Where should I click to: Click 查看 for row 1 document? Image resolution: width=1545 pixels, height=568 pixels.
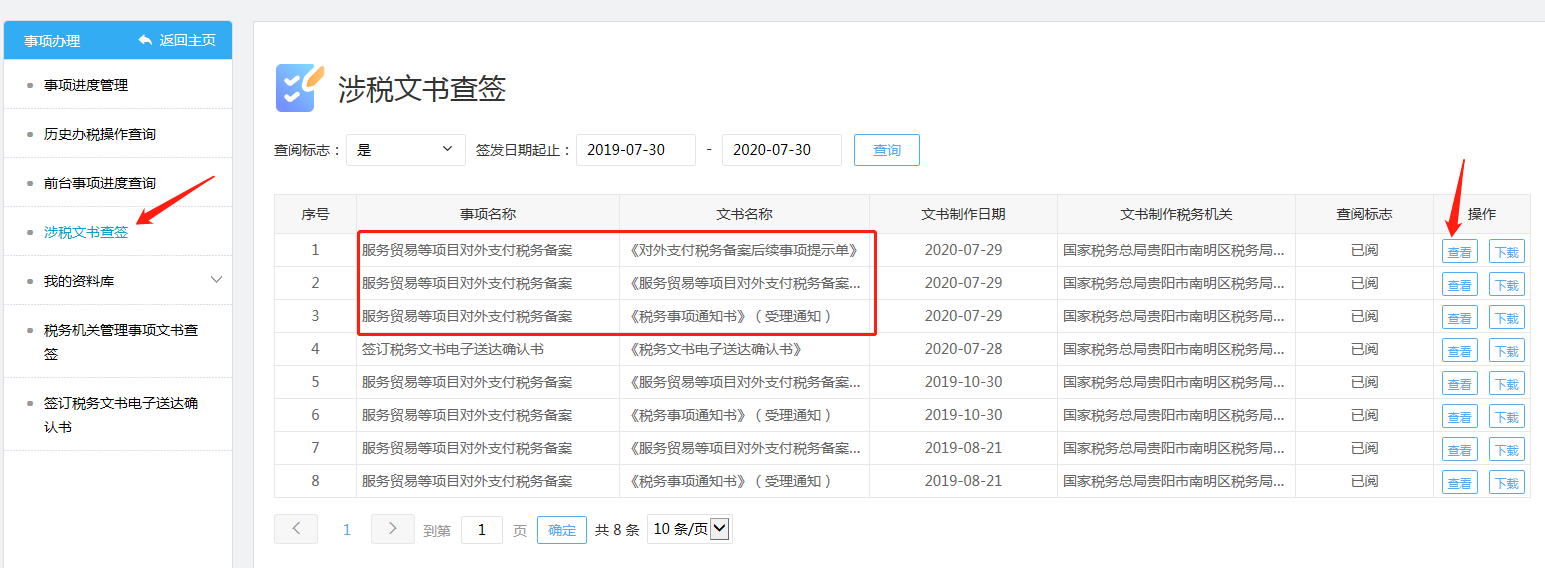[x=1459, y=252]
